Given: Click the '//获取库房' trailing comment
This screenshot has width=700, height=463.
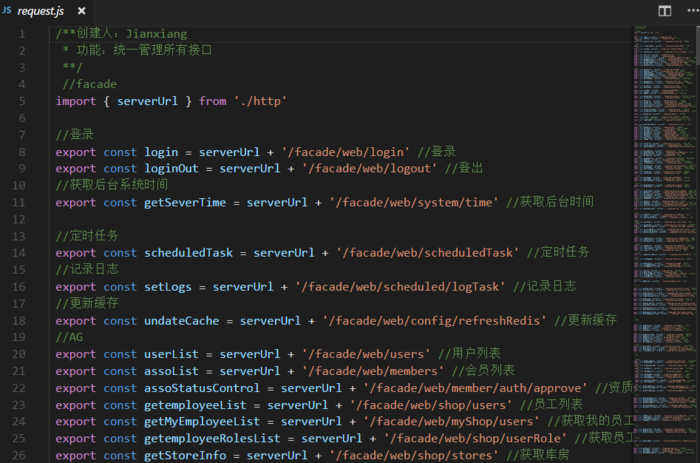Looking at the screenshot, I should coord(538,455).
